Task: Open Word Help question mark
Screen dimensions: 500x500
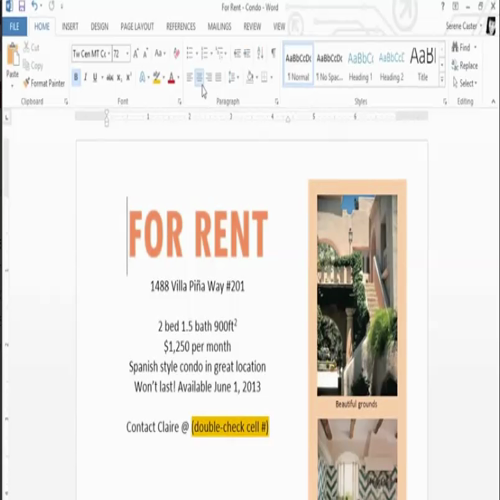Action: click(x=443, y=6)
